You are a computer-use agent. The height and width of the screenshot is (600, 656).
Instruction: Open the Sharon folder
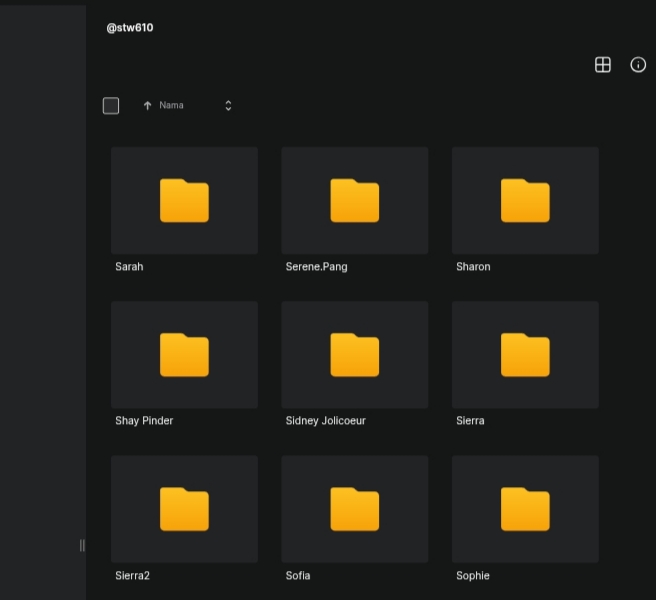tap(525, 200)
